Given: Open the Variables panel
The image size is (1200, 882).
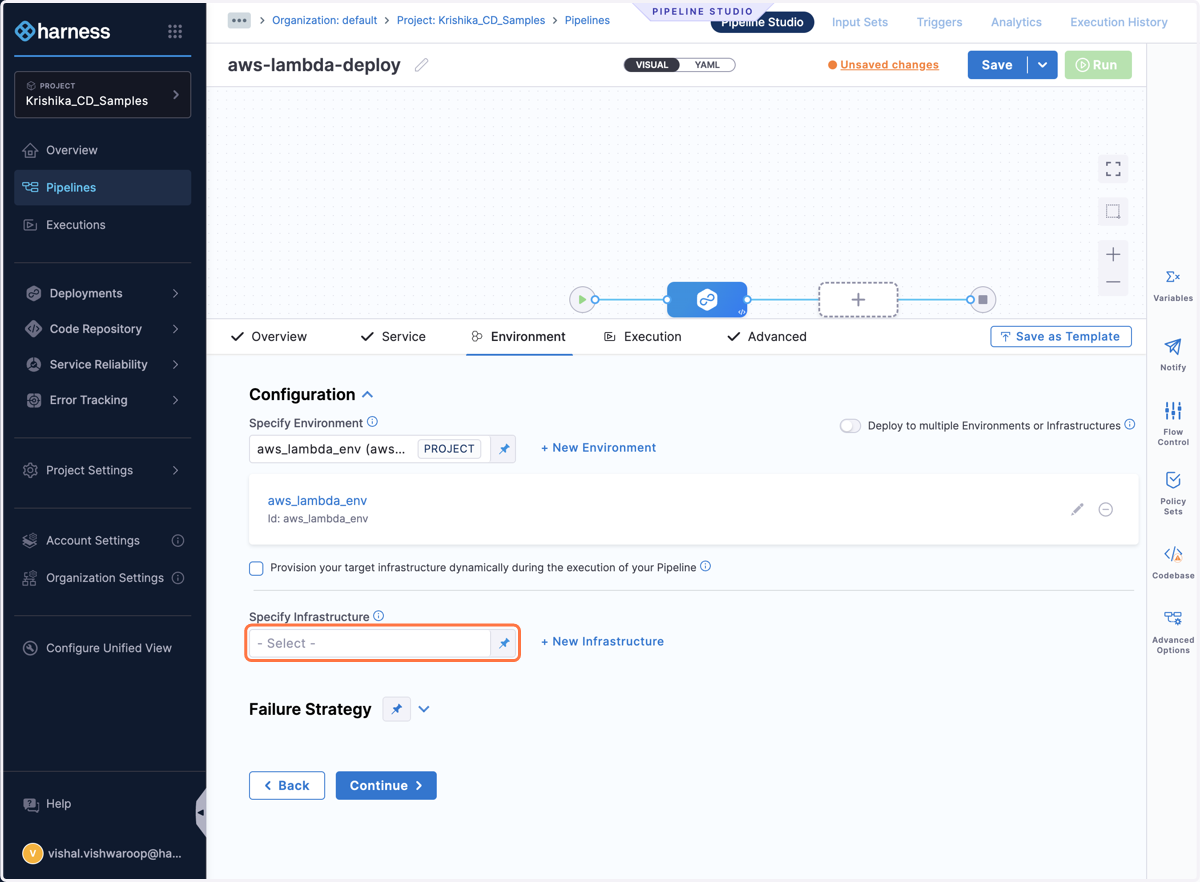Looking at the screenshot, I should pos(1173,286).
